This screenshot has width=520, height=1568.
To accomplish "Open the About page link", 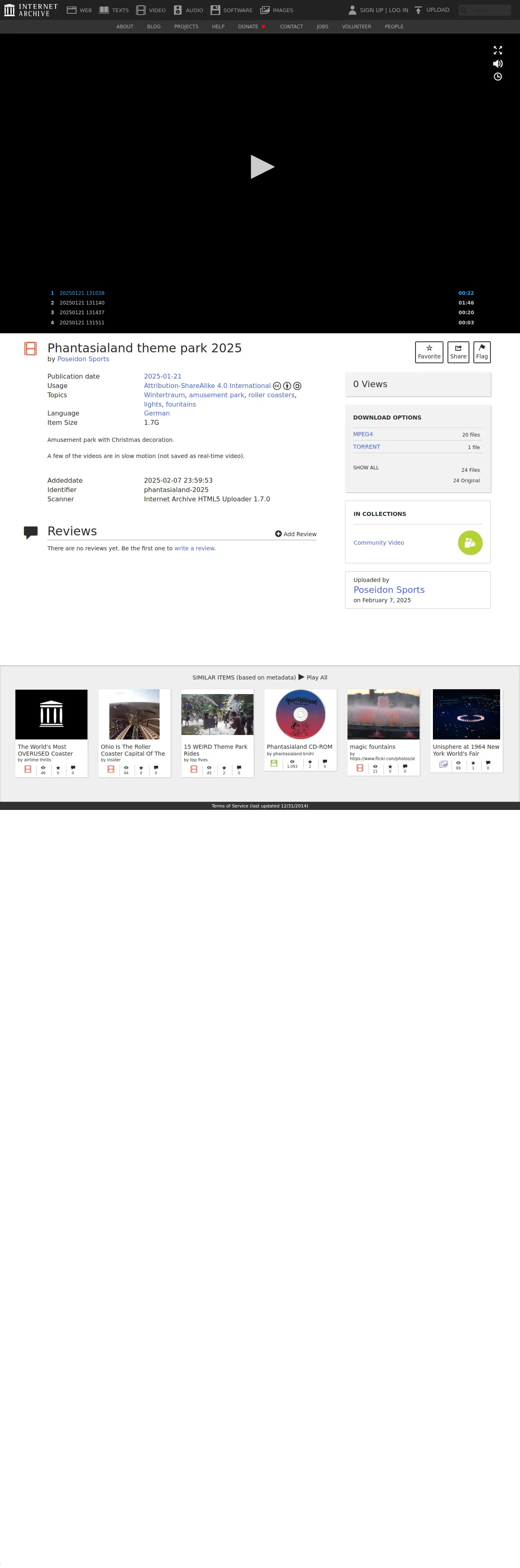I will click(125, 27).
